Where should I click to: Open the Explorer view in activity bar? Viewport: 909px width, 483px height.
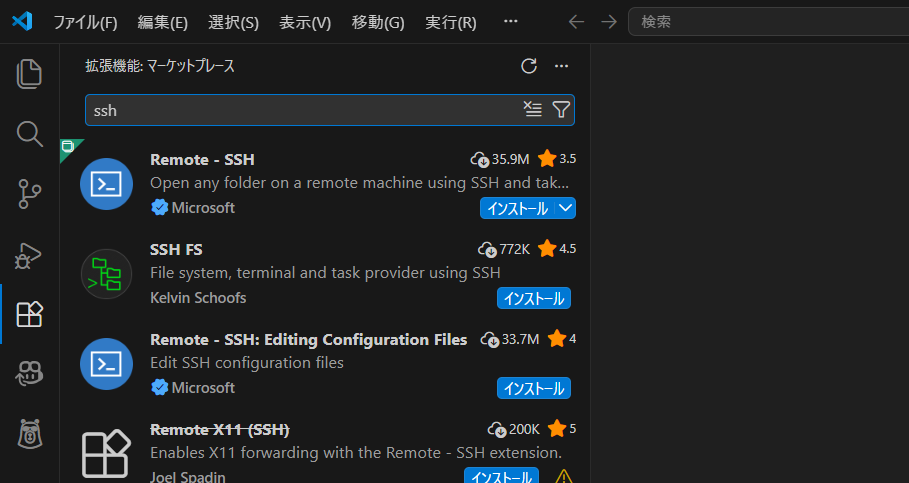29,74
